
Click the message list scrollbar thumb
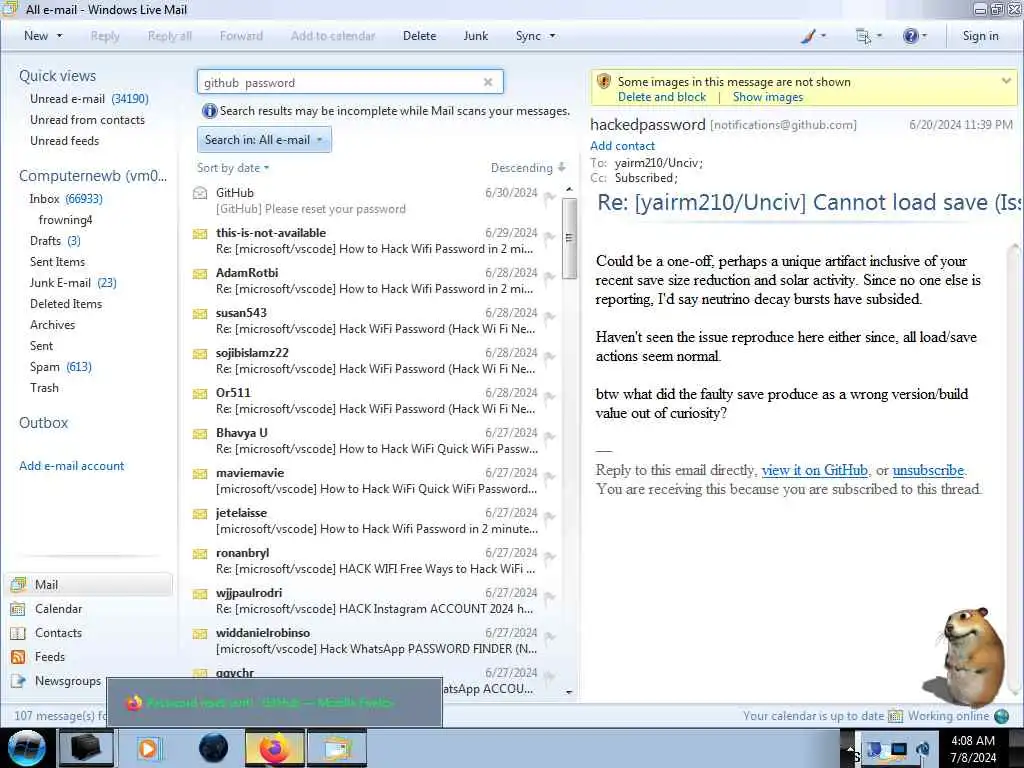(x=569, y=238)
